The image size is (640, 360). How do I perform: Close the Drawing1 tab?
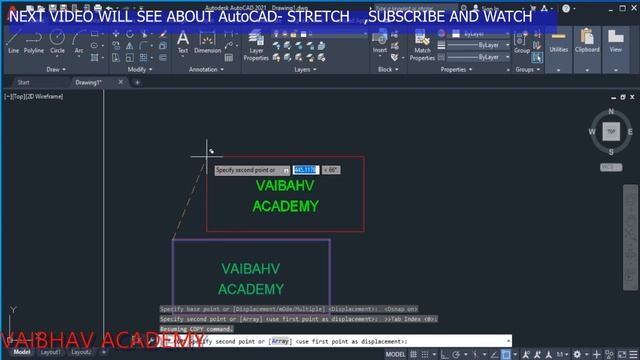[121, 82]
